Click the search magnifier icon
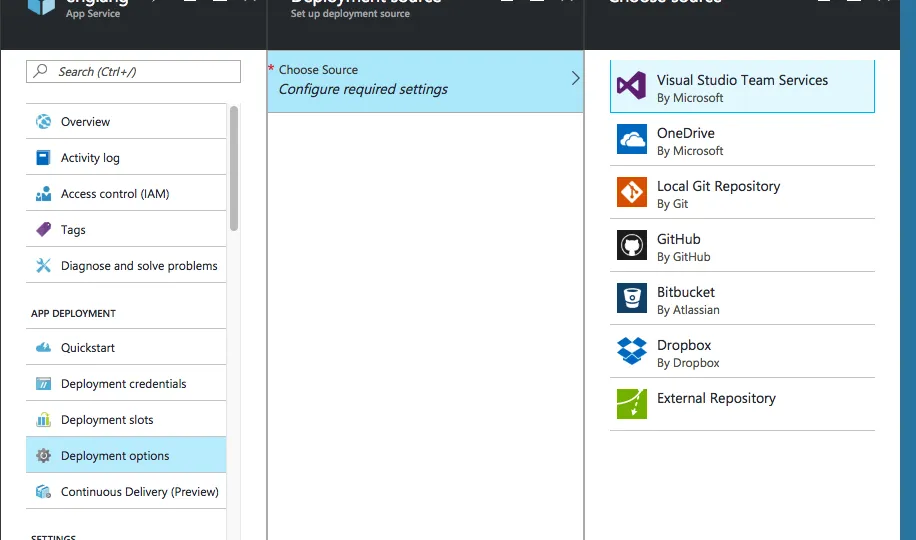916x540 pixels. coord(40,71)
